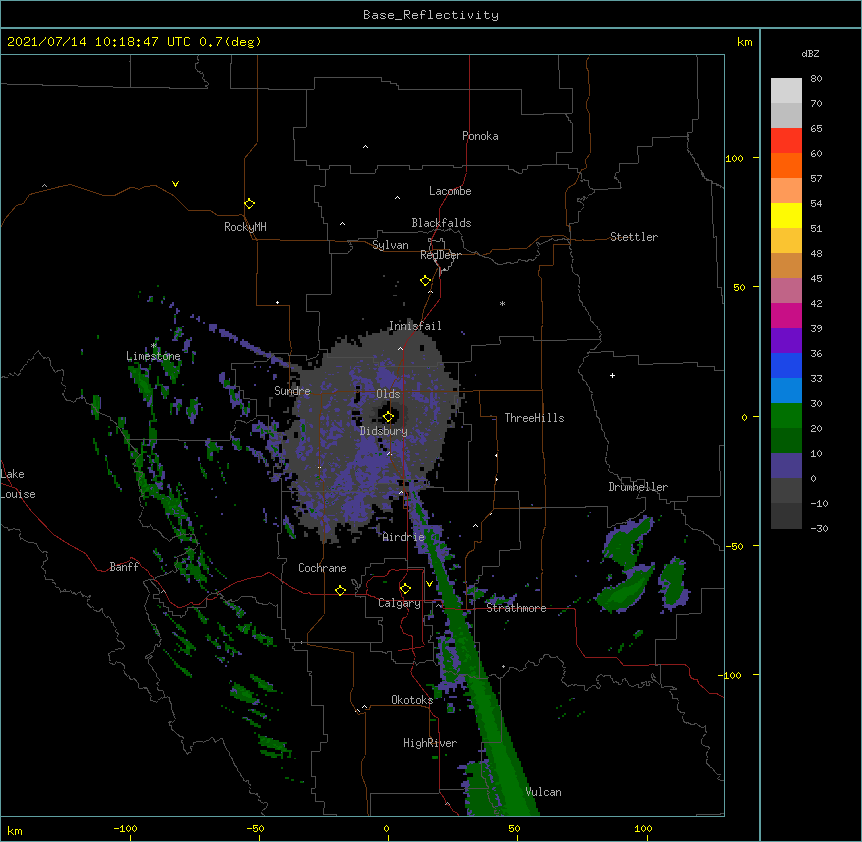Click the Strathmore label

click(516, 608)
